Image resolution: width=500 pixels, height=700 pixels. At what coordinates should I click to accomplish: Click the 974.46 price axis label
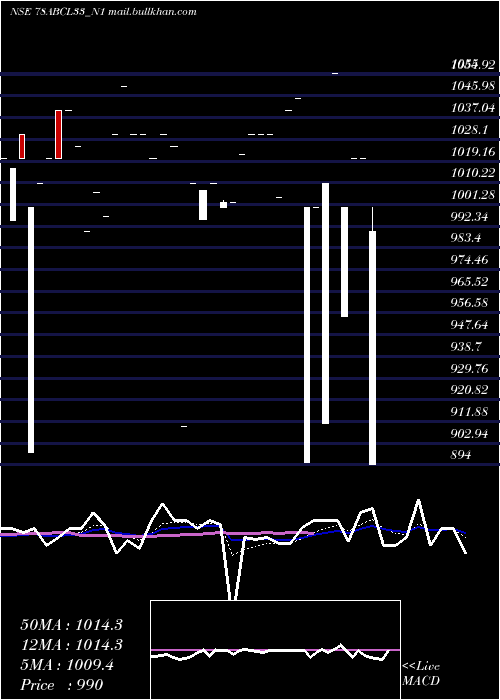coord(469,260)
